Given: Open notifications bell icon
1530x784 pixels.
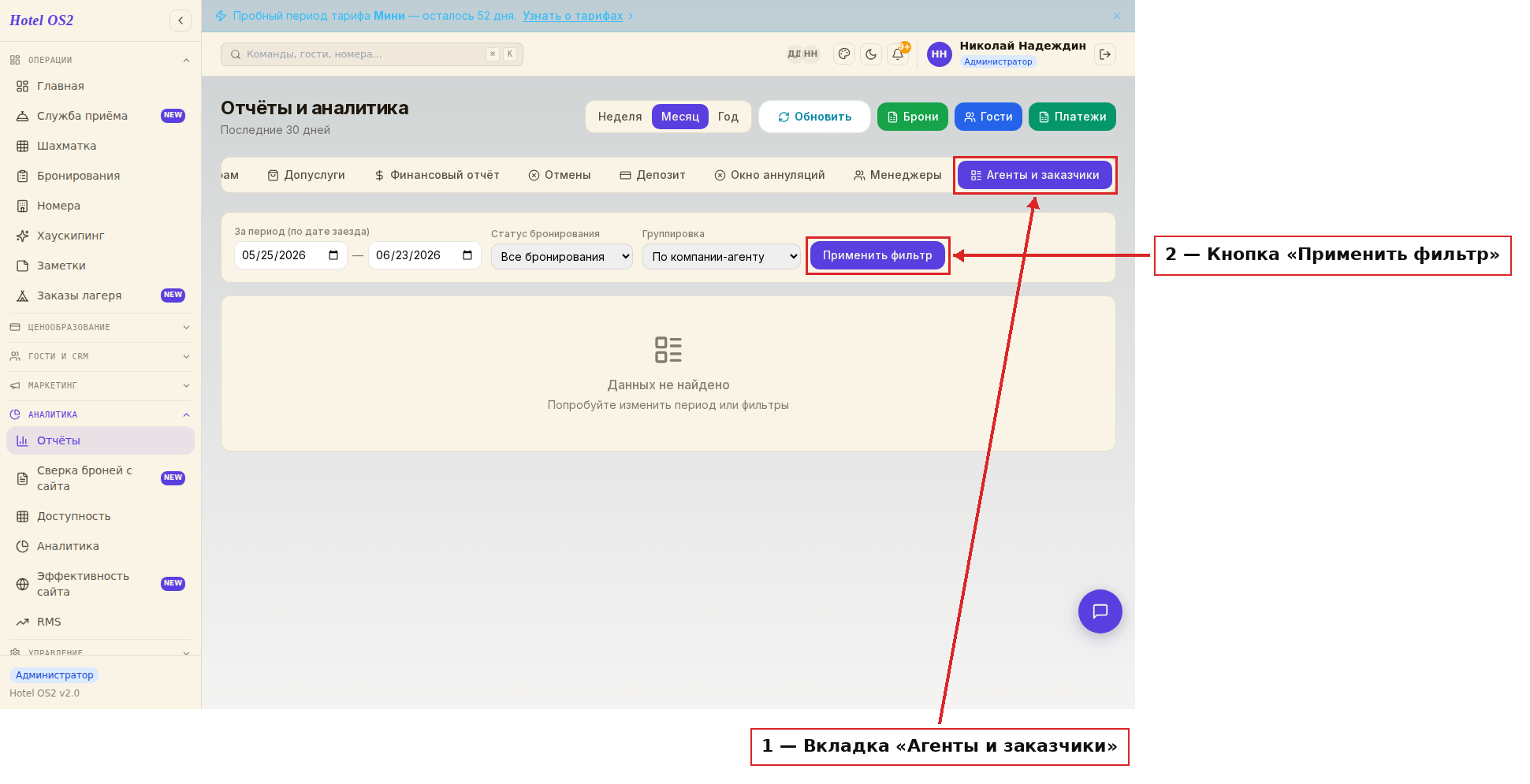Looking at the screenshot, I should pyautogui.click(x=898, y=54).
